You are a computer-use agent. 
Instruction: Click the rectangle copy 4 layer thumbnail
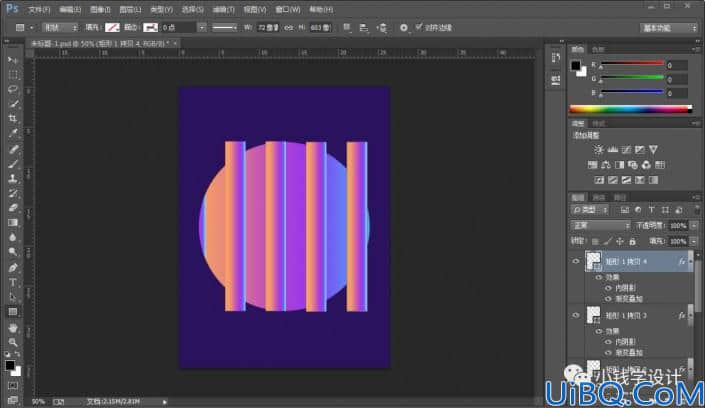pos(593,261)
